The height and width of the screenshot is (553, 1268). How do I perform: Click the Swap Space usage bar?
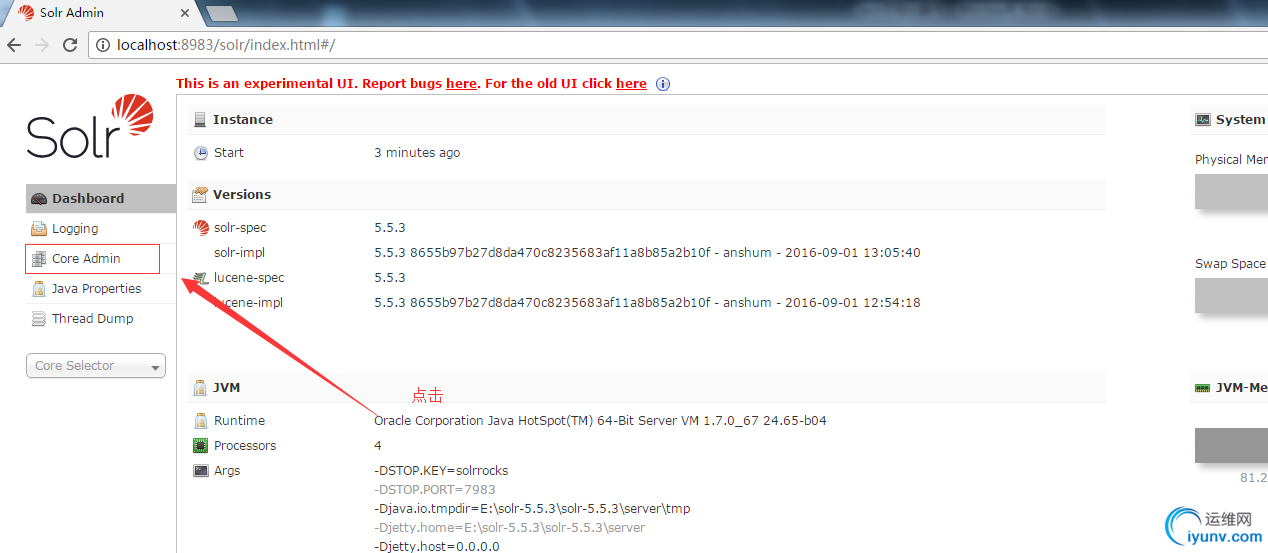(x=1231, y=296)
